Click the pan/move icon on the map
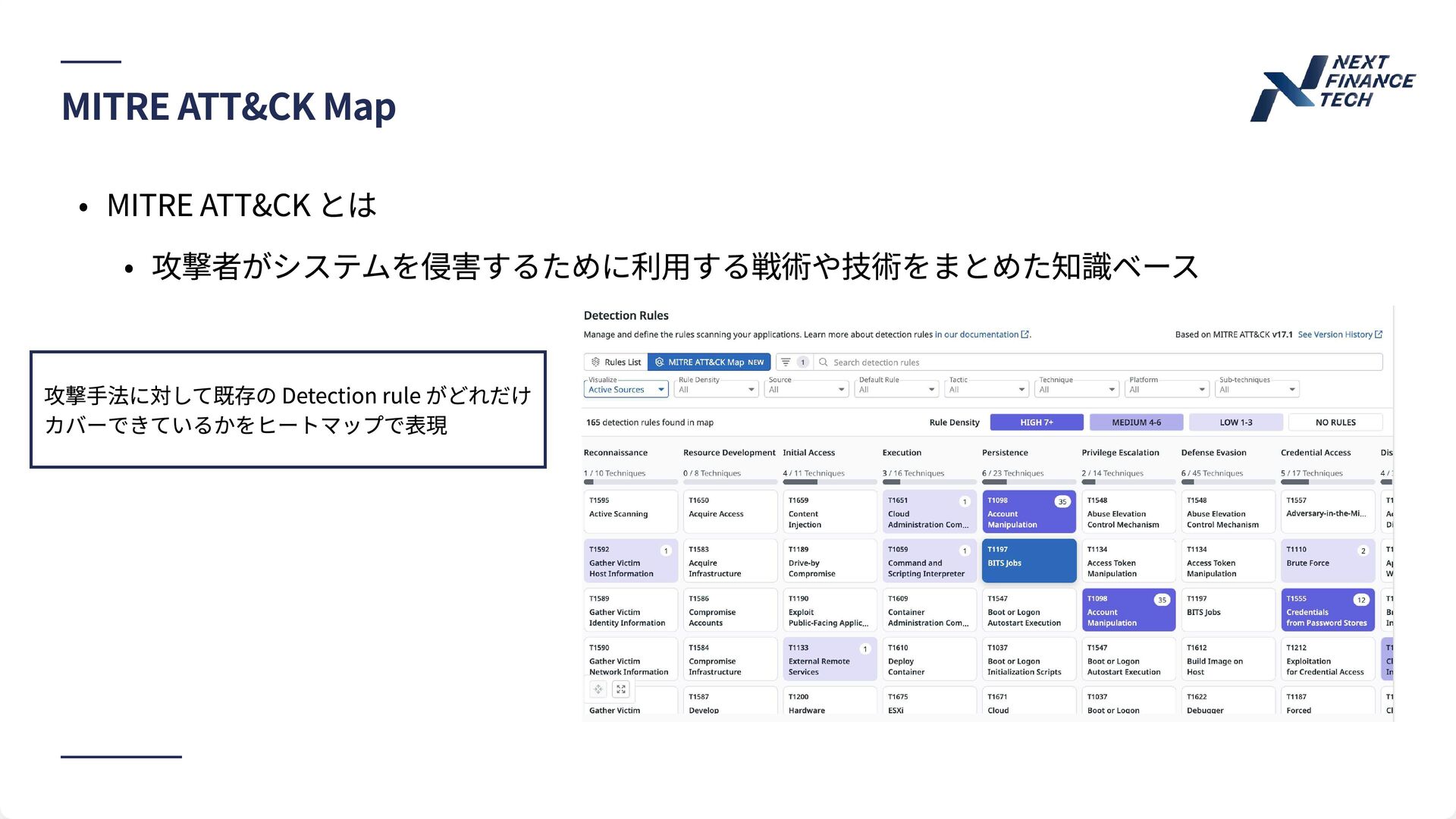 (x=598, y=689)
